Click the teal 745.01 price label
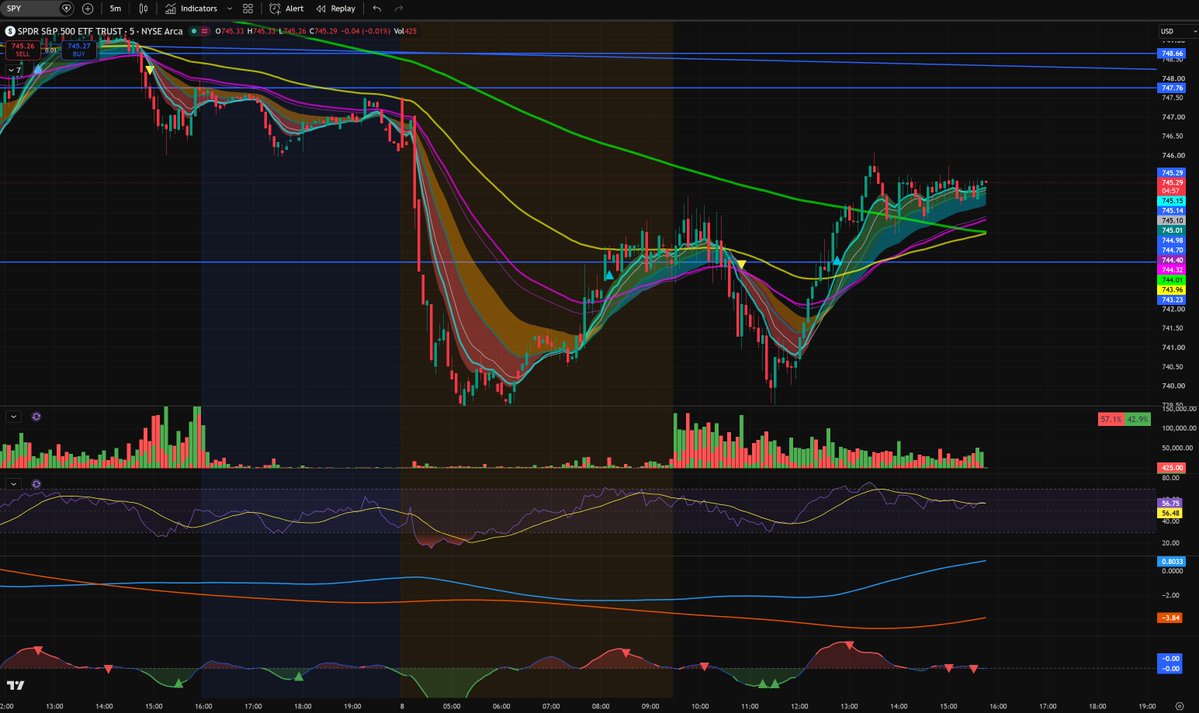 click(x=1171, y=230)
